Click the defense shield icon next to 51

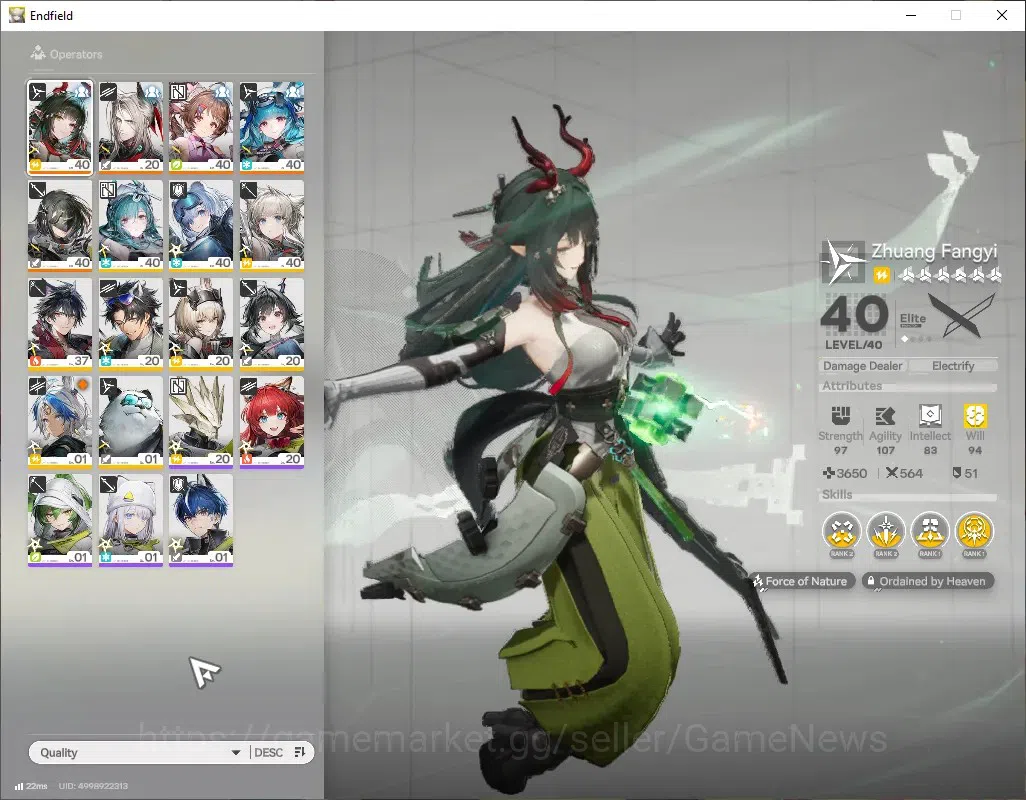pos(957,473)
